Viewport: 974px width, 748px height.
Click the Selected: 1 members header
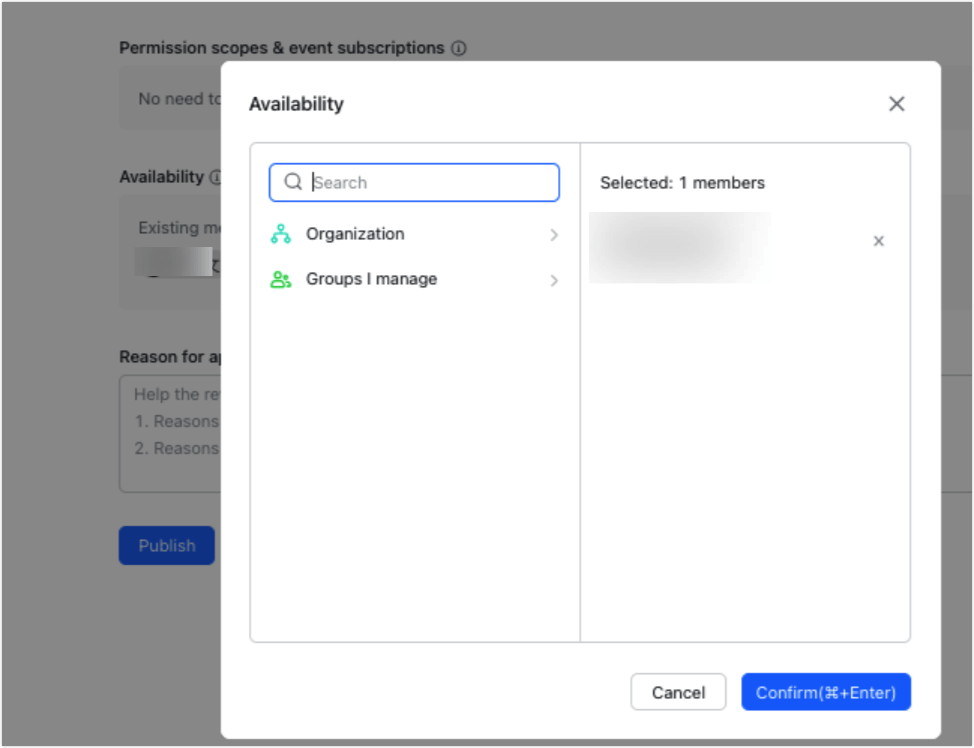point(682,182)
